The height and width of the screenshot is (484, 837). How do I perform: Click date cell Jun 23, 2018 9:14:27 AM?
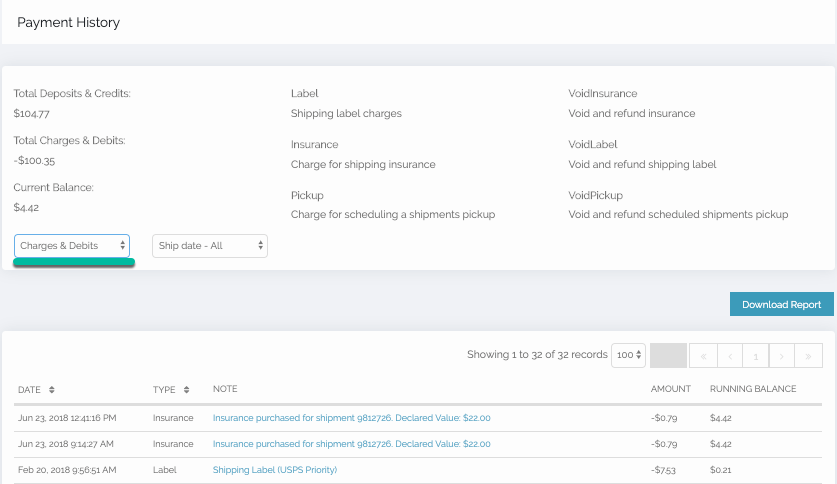click(66, 444)
